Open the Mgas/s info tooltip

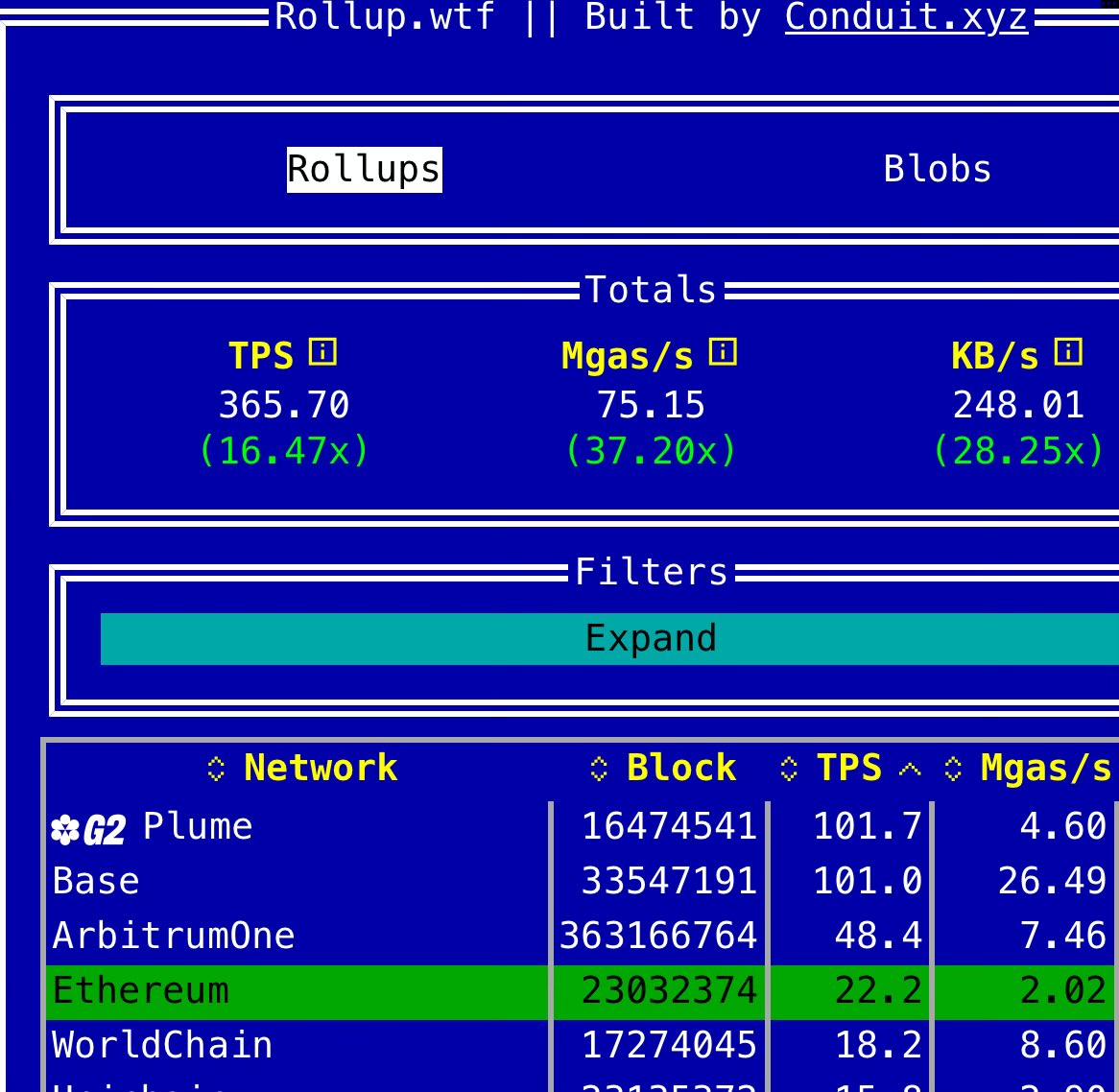[x=721, y=353]
